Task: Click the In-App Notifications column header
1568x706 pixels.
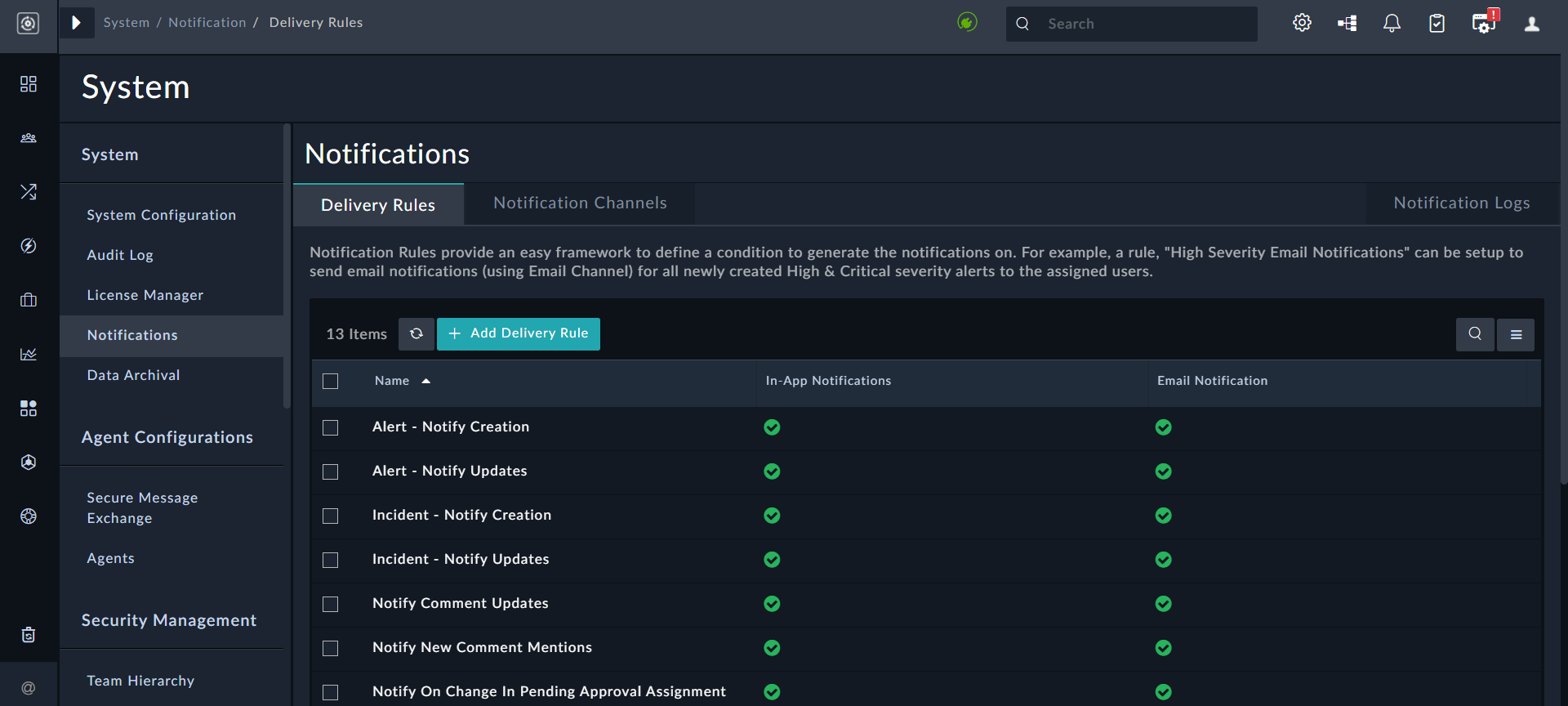Action: [828, 381]
